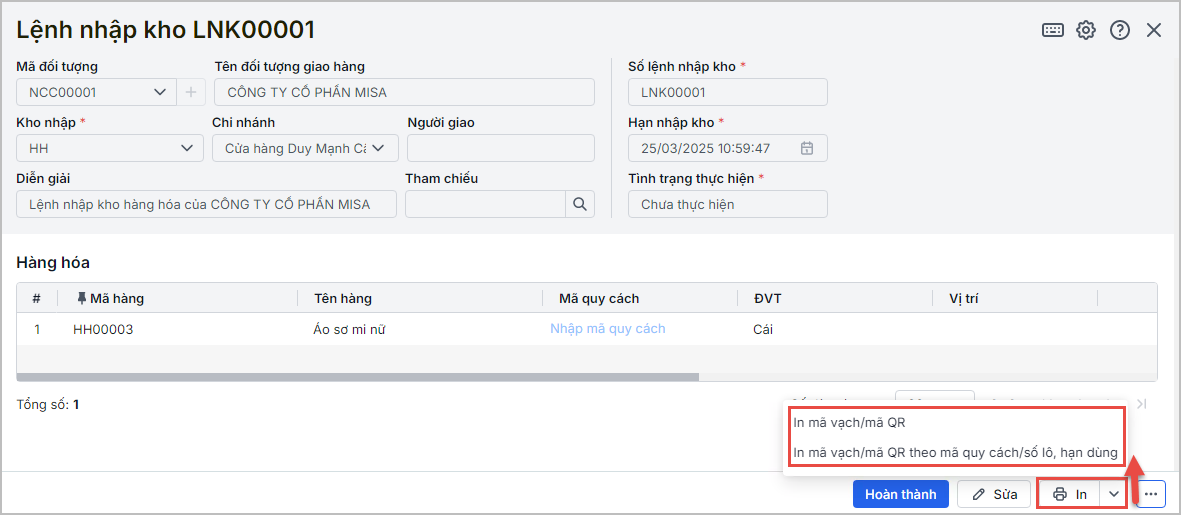This screenshot has height=515, width=1181.
Task: Click the search icon in Tham chiếu
Action: click(580, 204)
